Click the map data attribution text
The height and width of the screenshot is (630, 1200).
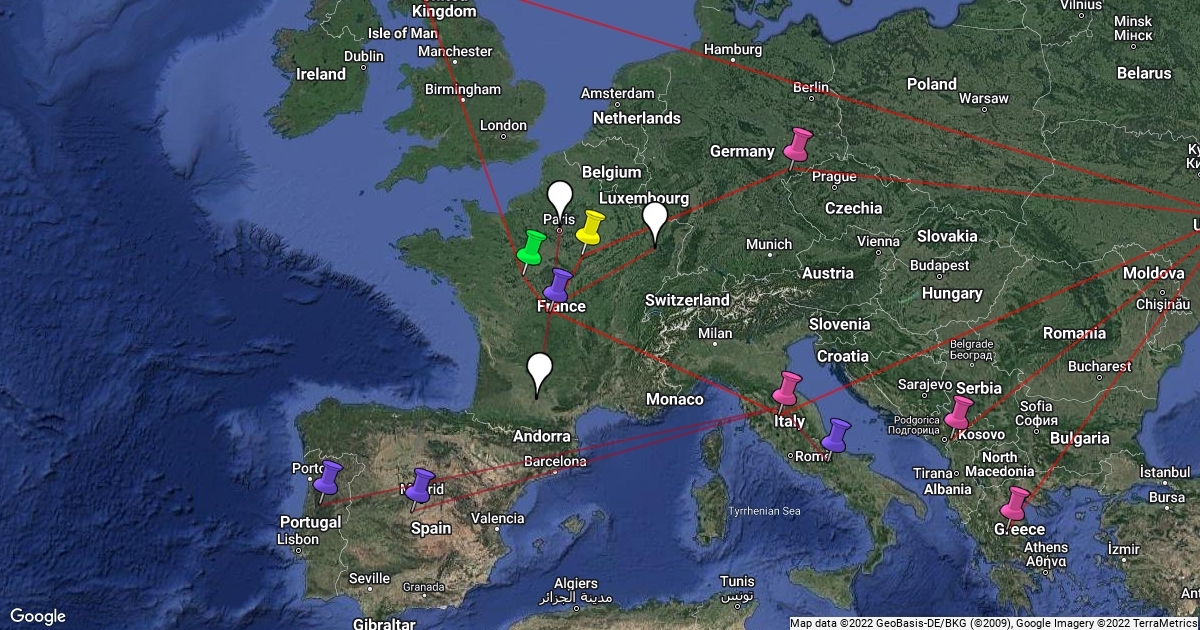[994, 623]
